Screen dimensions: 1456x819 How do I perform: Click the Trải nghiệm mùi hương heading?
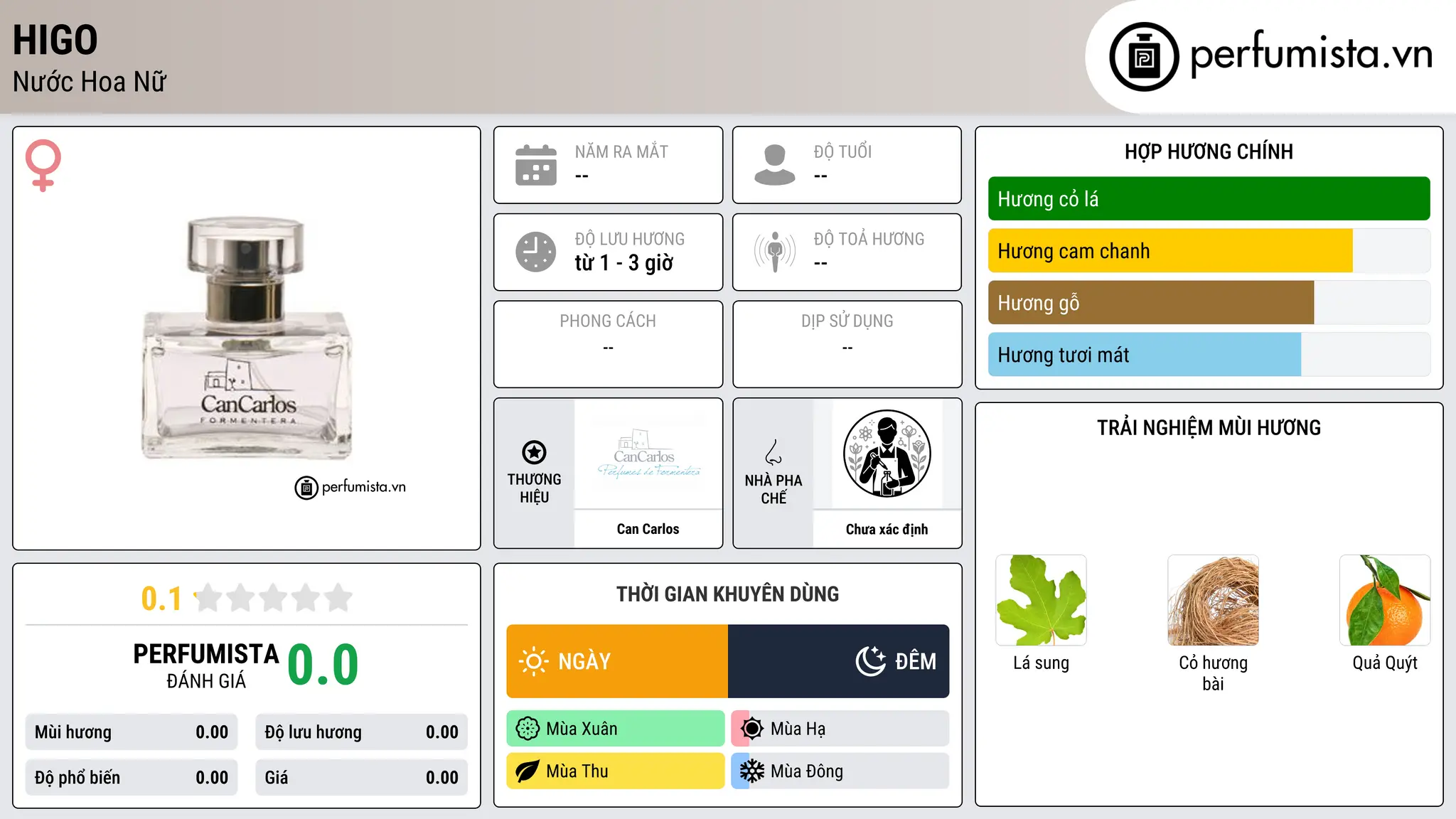tap(1209, 427)
